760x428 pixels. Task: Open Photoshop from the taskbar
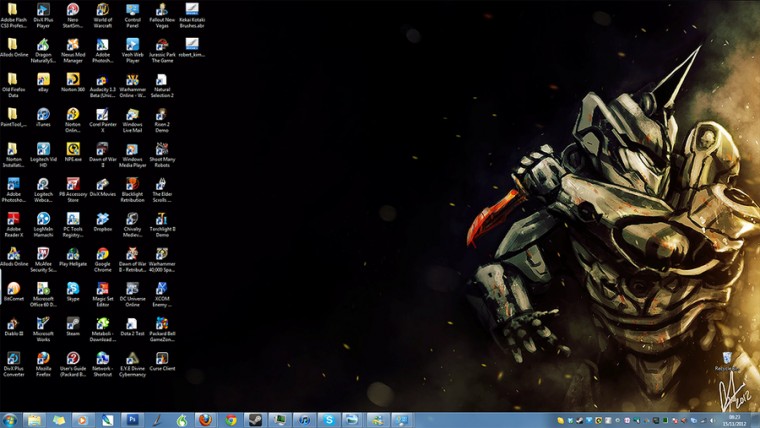[132, 420]
